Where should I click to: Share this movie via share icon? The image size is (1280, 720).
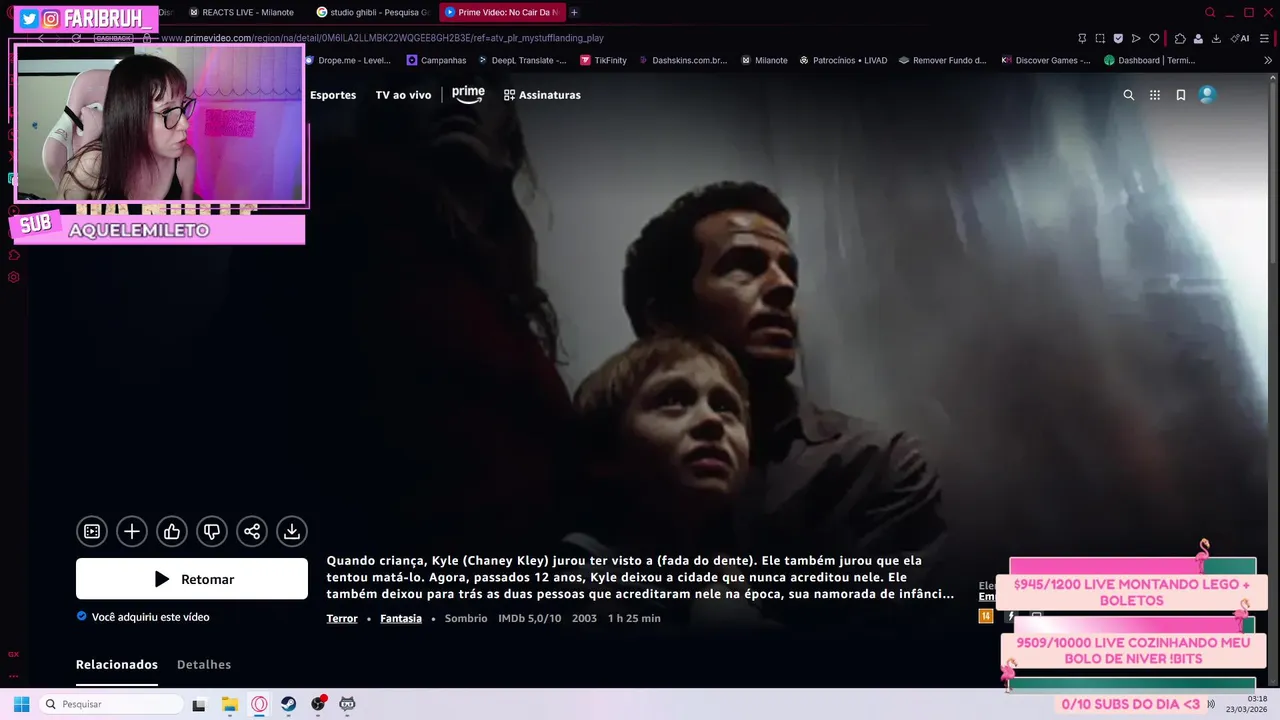click(x=252, y=532)
